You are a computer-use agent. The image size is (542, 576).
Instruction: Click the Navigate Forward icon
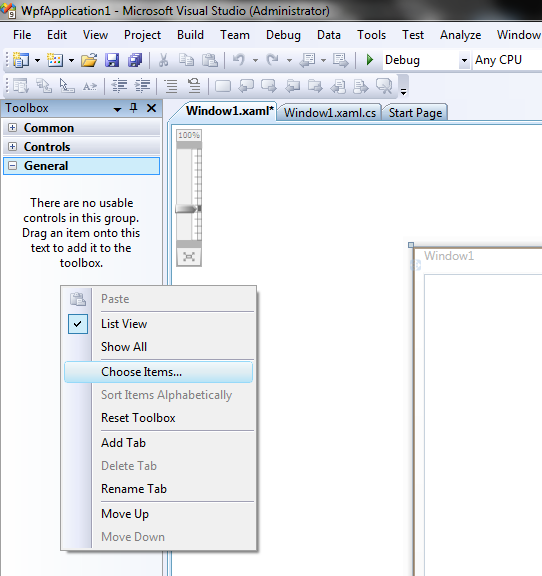[x=341, y=60]
